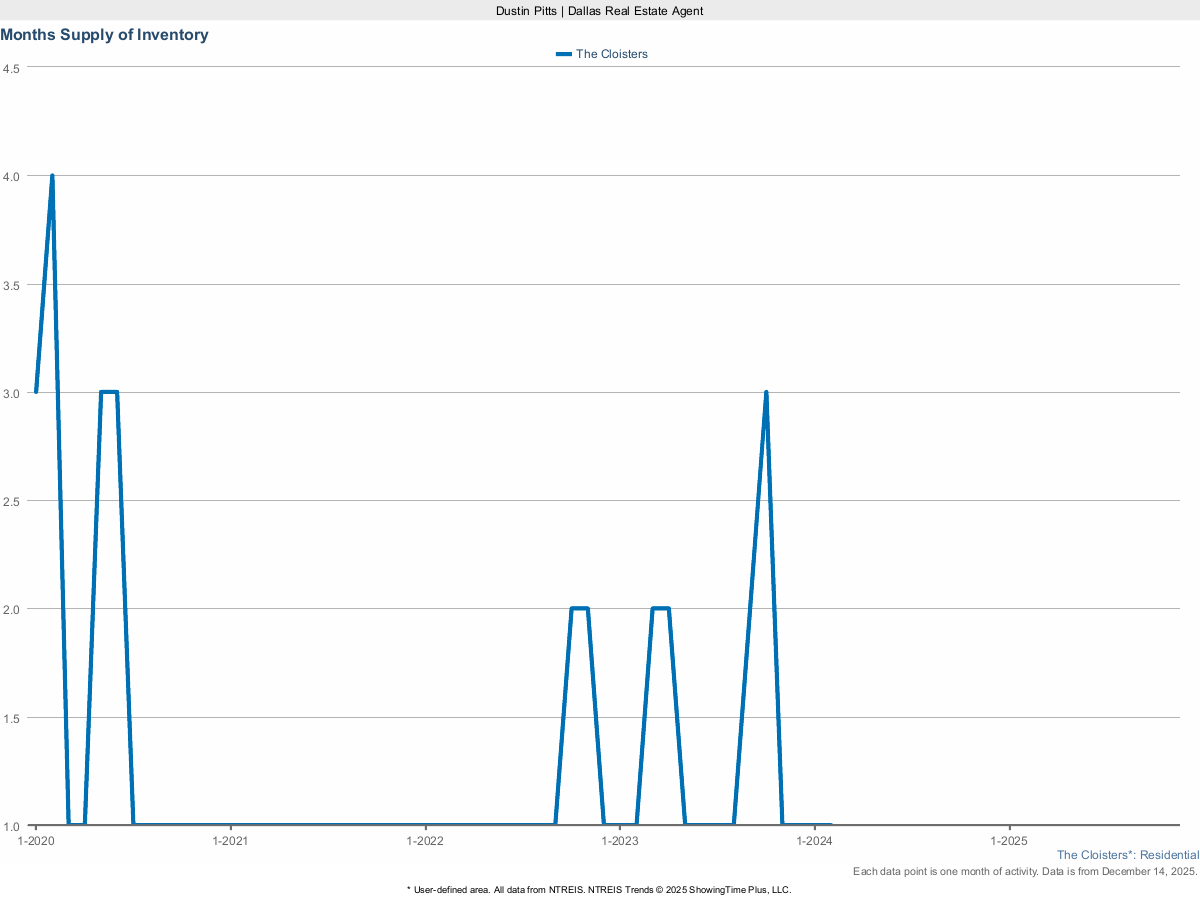Click the 4.0 peak in early 2020
Screen dimensions: 1200x900
pyautogui.click(x=52, y=176)
